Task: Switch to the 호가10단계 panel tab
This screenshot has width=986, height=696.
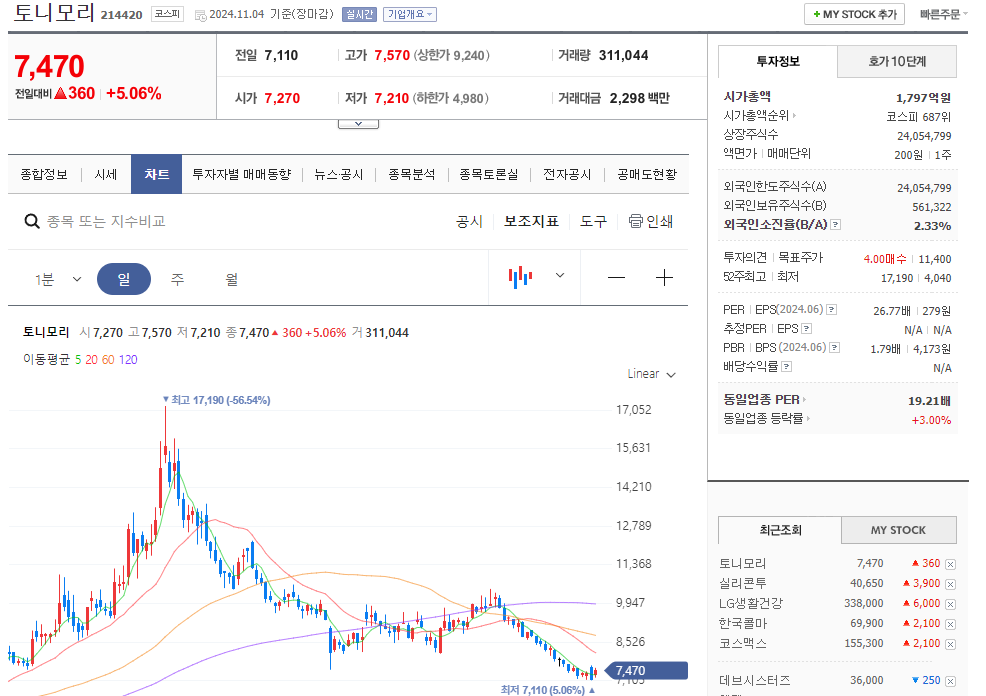Action: (897, 62)
